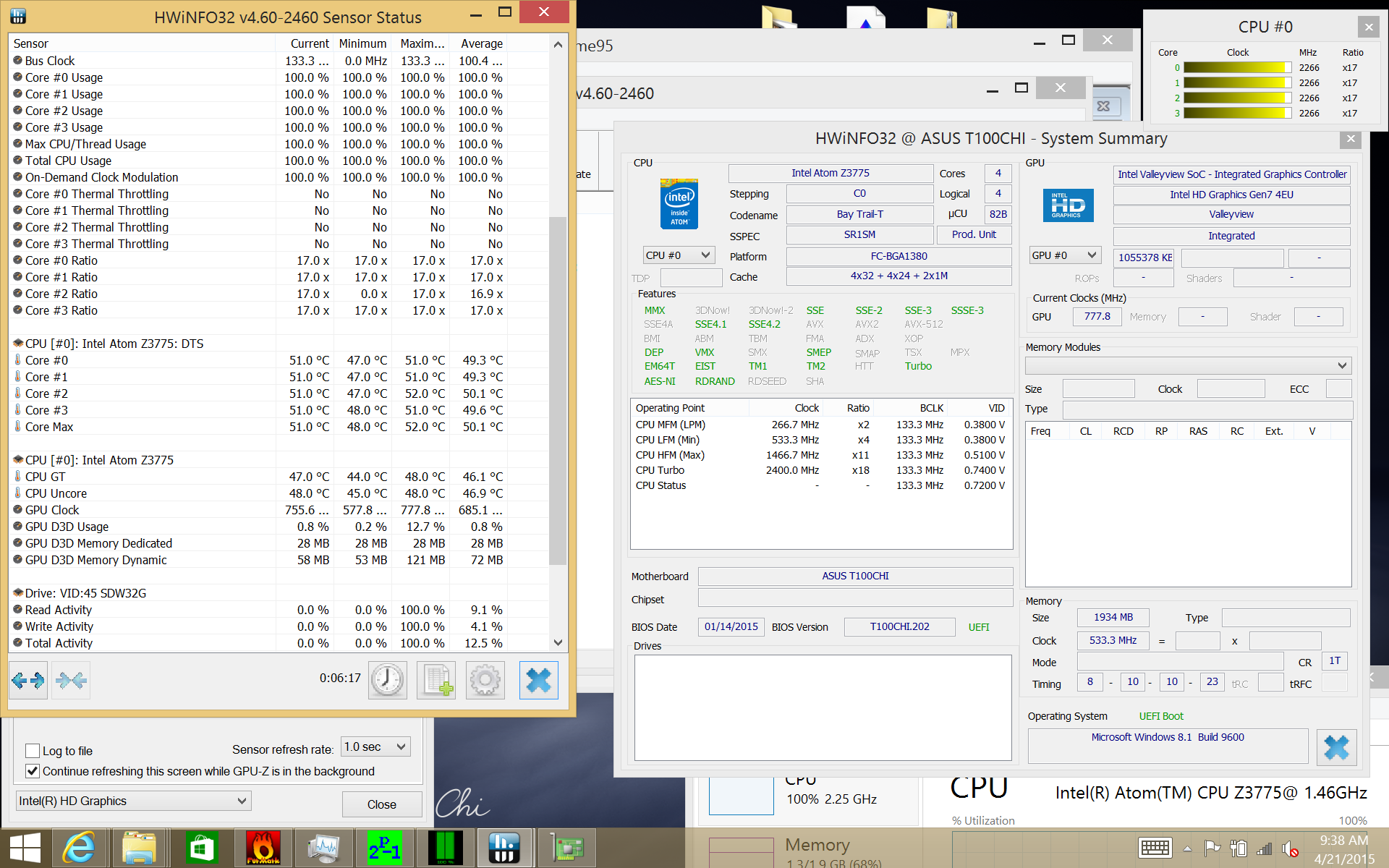Switch to FurMark in taskbar
Screen dimensions: 1389x868
(263, 848)
